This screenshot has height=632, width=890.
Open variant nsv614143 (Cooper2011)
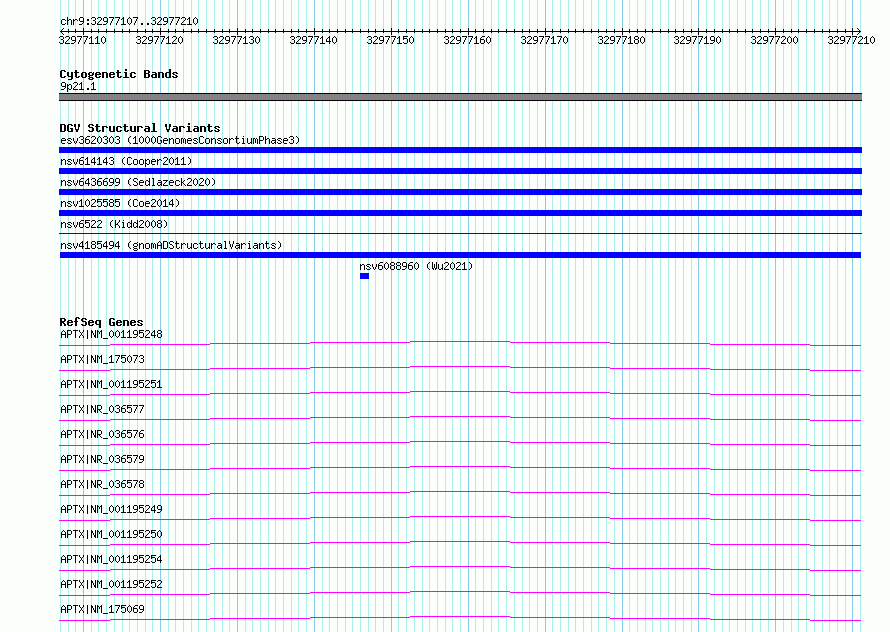pyautogui.click(x=126, y=161)
